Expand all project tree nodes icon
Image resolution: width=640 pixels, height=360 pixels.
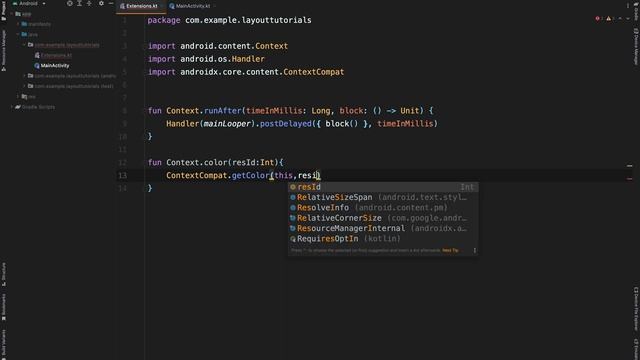click(80, 3)
